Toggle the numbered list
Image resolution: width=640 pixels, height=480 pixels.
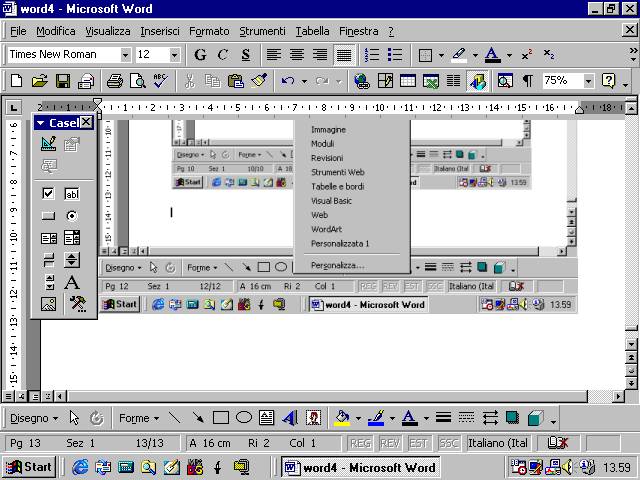click(372, 55)
